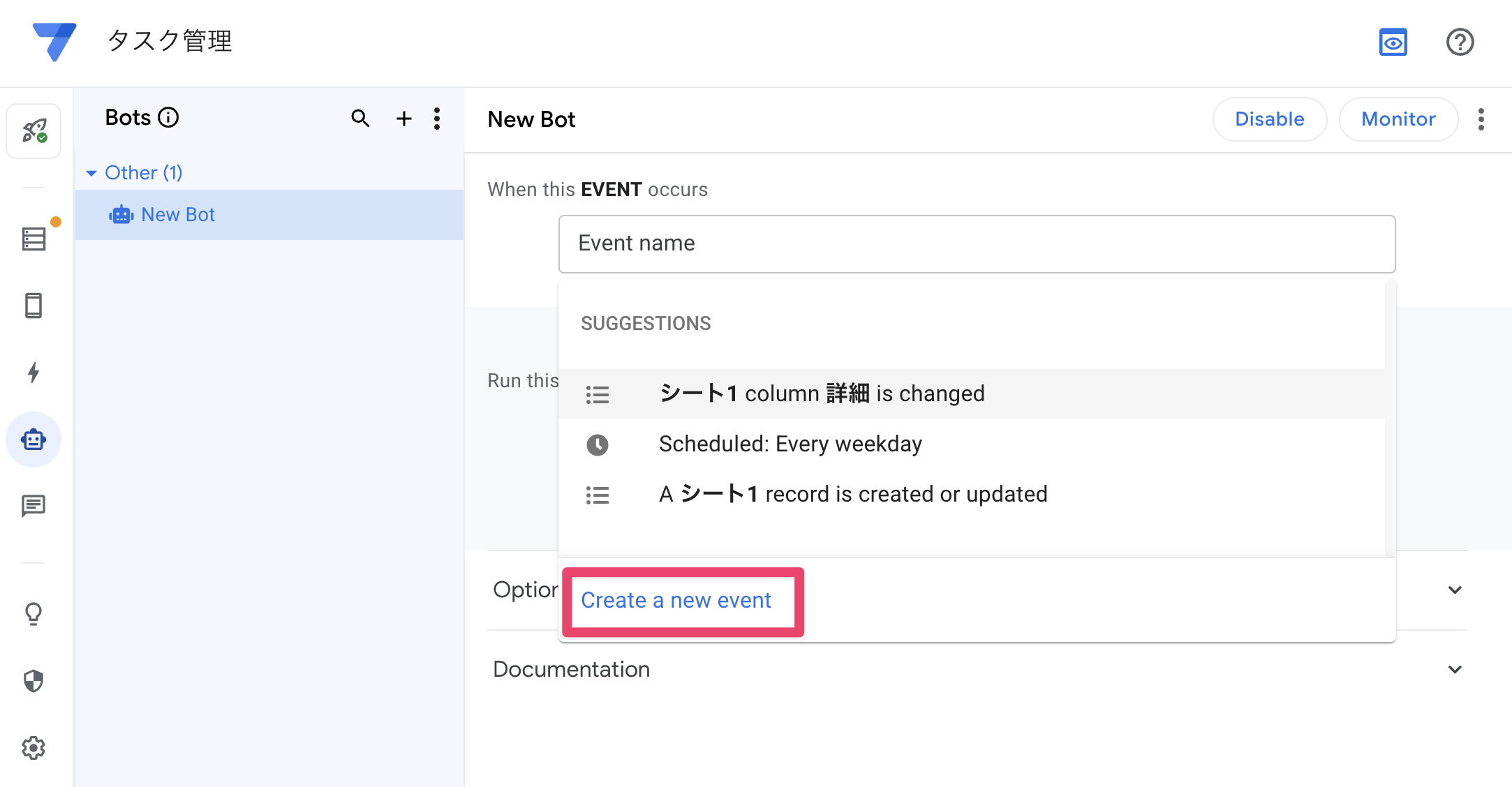
Task: Open the Chat apps section icon
Action: (x=34, y=506)
